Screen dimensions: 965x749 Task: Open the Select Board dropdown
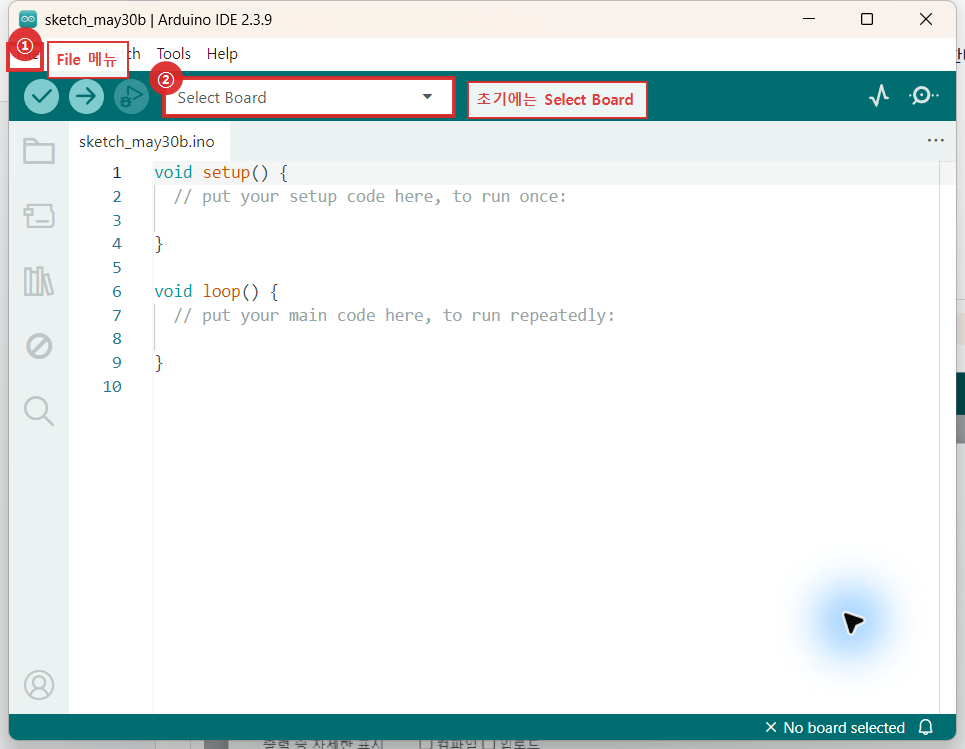tap(308, 97)
